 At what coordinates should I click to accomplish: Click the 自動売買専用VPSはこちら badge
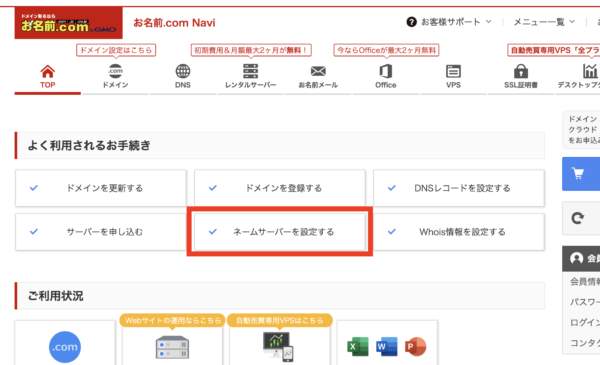[280, 321]
